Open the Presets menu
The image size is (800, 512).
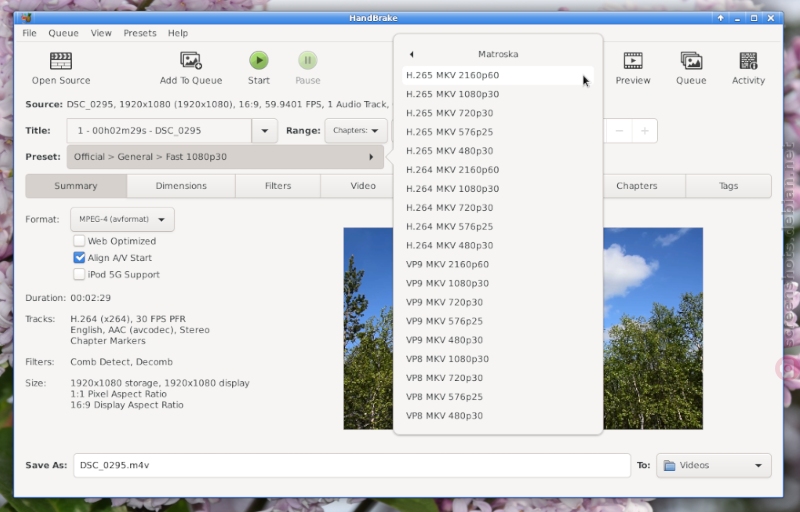tap(140, 33)
